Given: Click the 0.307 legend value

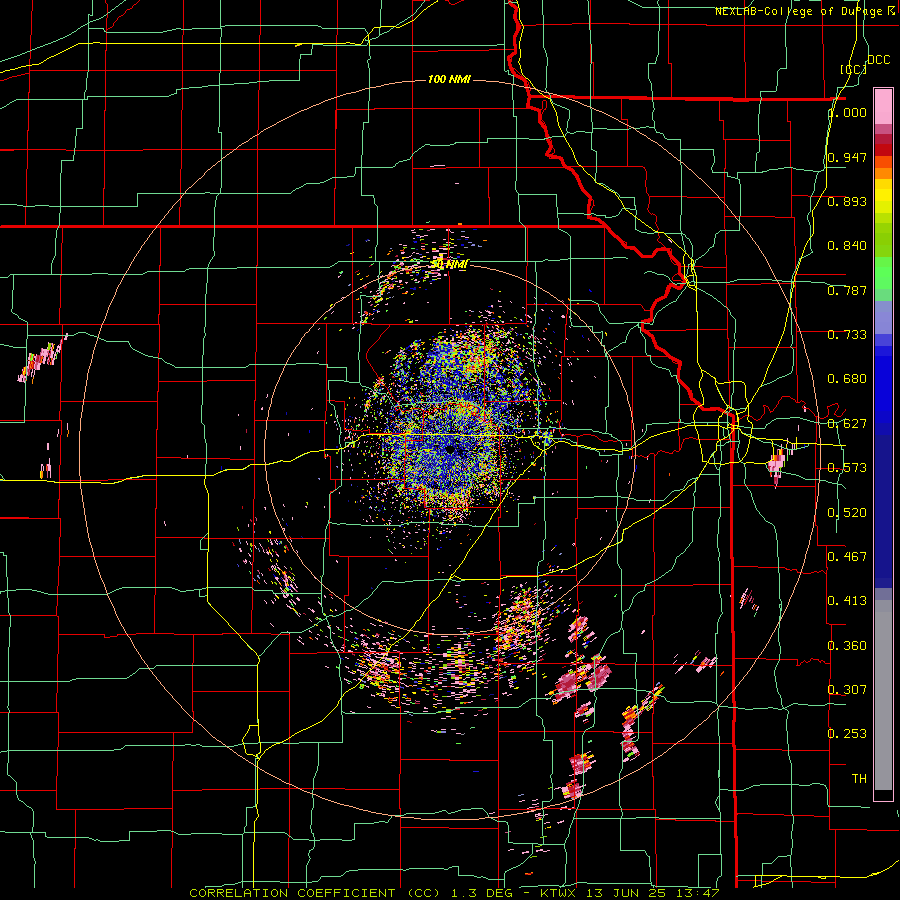Looking at the screenshot, I should 847,690.
